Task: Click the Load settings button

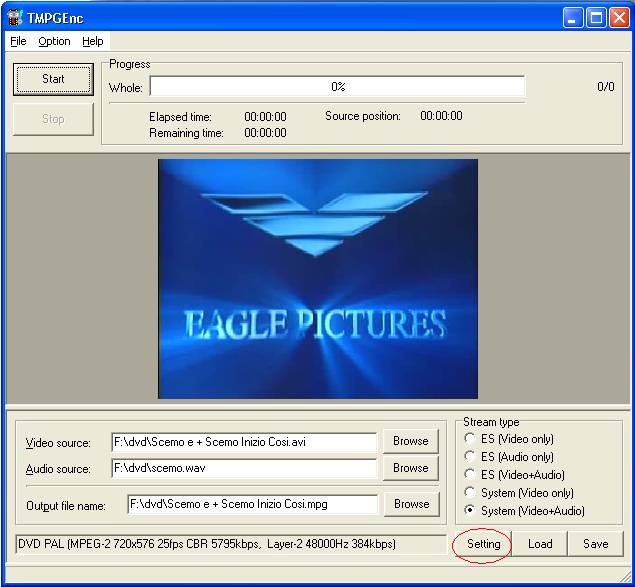Action: pyautogui.click(x=540, y=544)
